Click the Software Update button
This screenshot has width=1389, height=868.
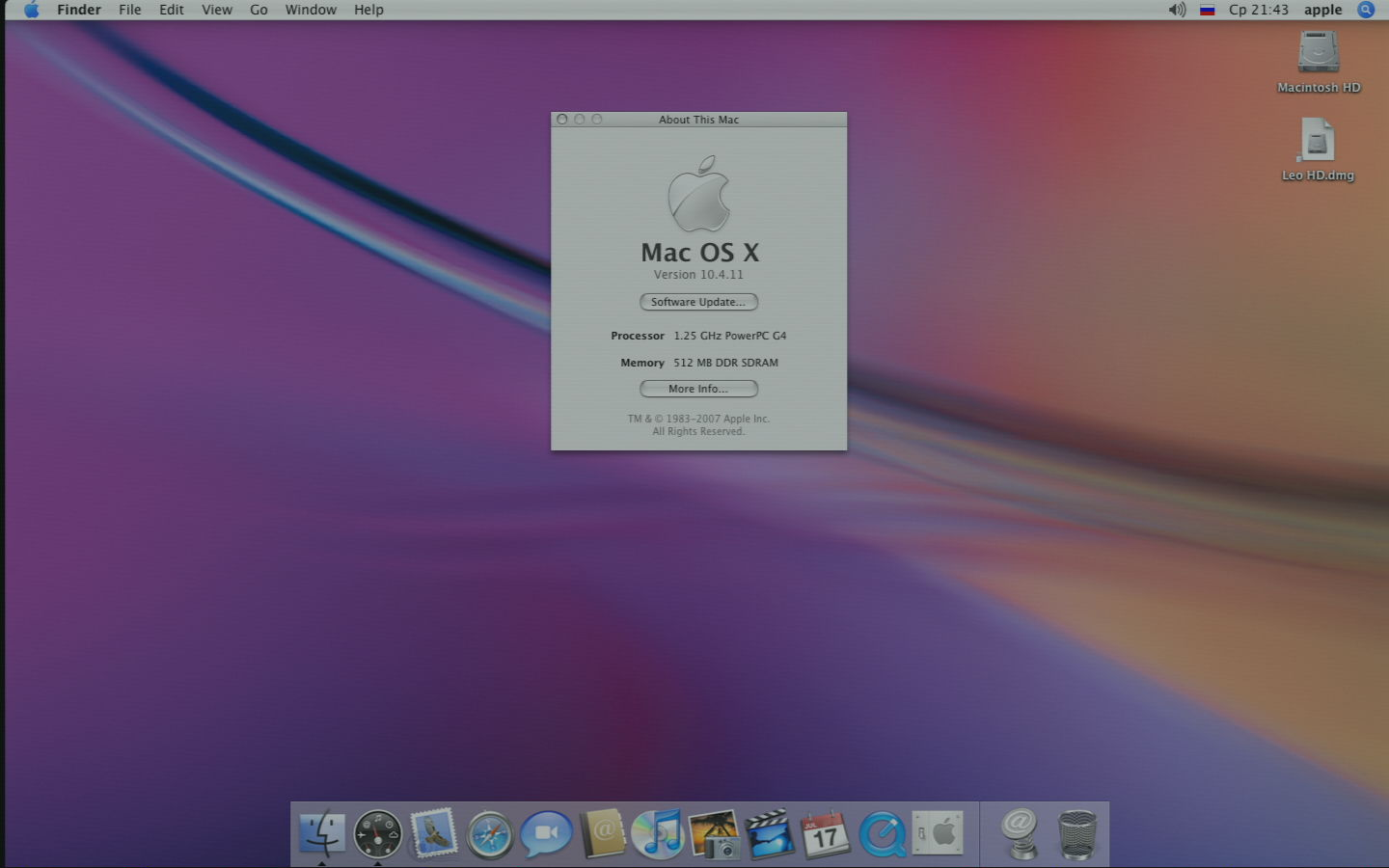[x=698, y=302]
